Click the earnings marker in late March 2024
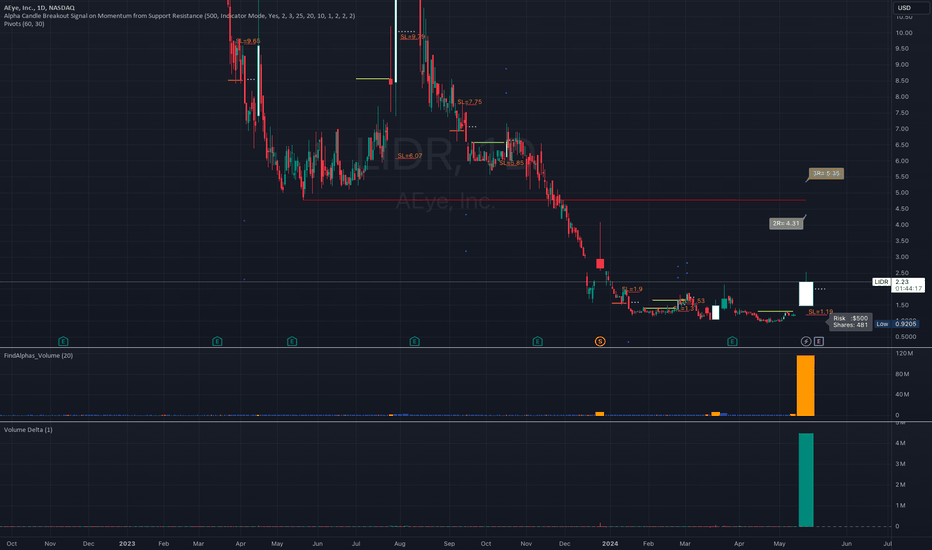Viewport: 932px width, 550px height. pos(732,341)
